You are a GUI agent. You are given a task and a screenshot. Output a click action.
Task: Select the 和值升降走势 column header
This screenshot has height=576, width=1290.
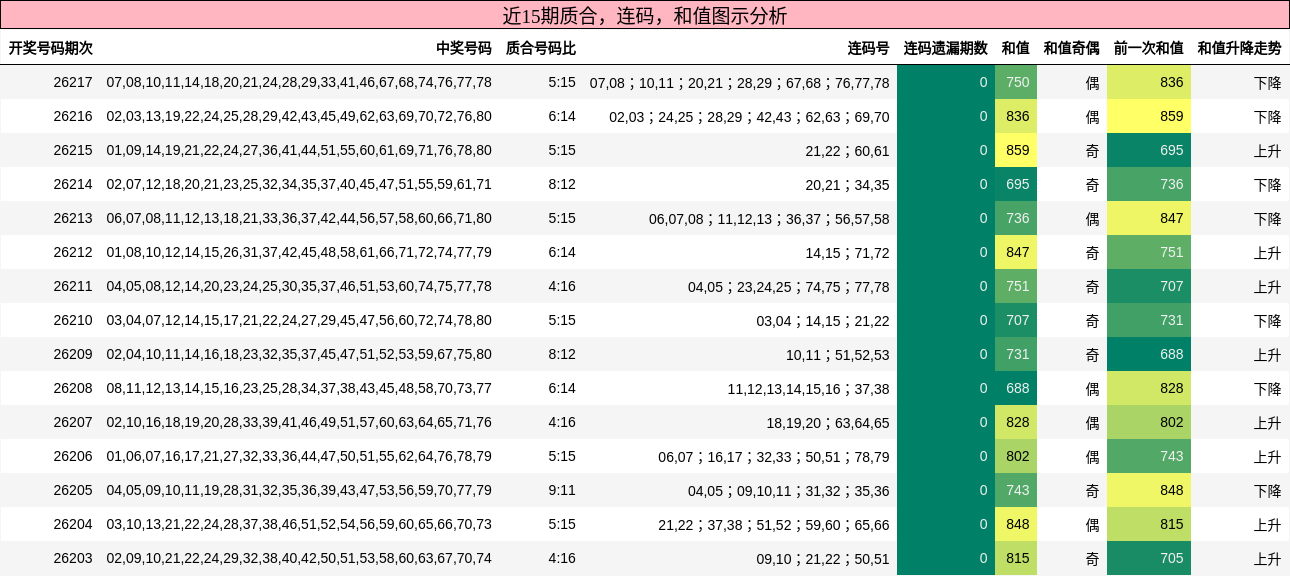point(1240,48)
